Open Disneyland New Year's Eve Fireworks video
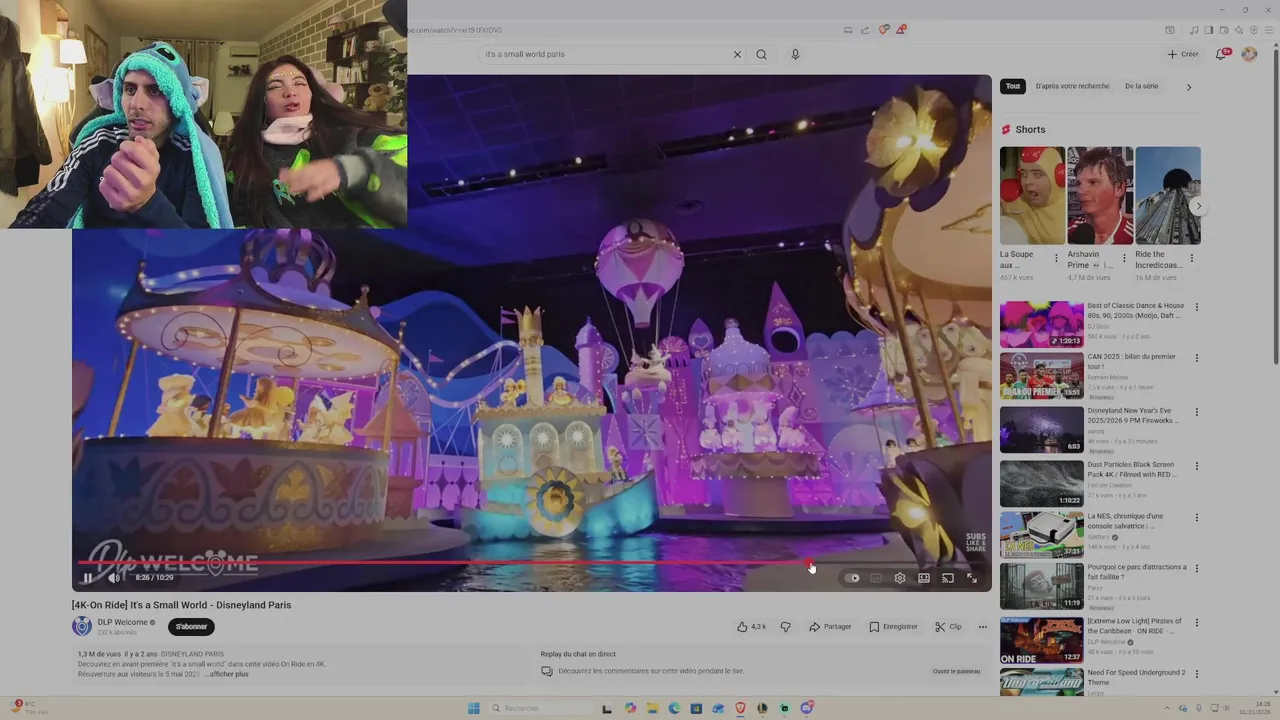The image size is (1280, 720). coord(1041,429)
